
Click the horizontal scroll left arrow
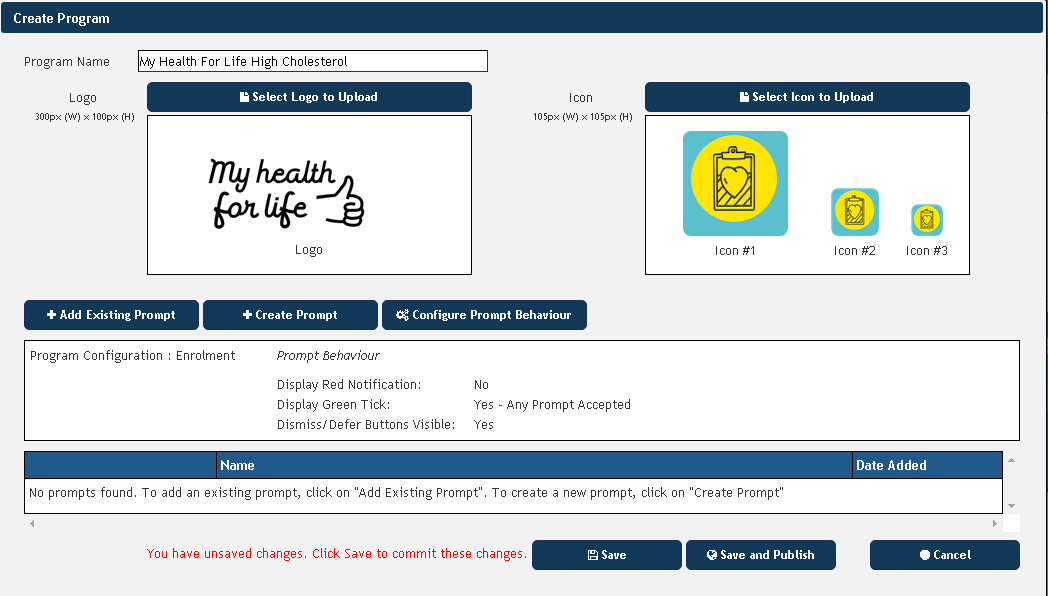click(31, 523)
